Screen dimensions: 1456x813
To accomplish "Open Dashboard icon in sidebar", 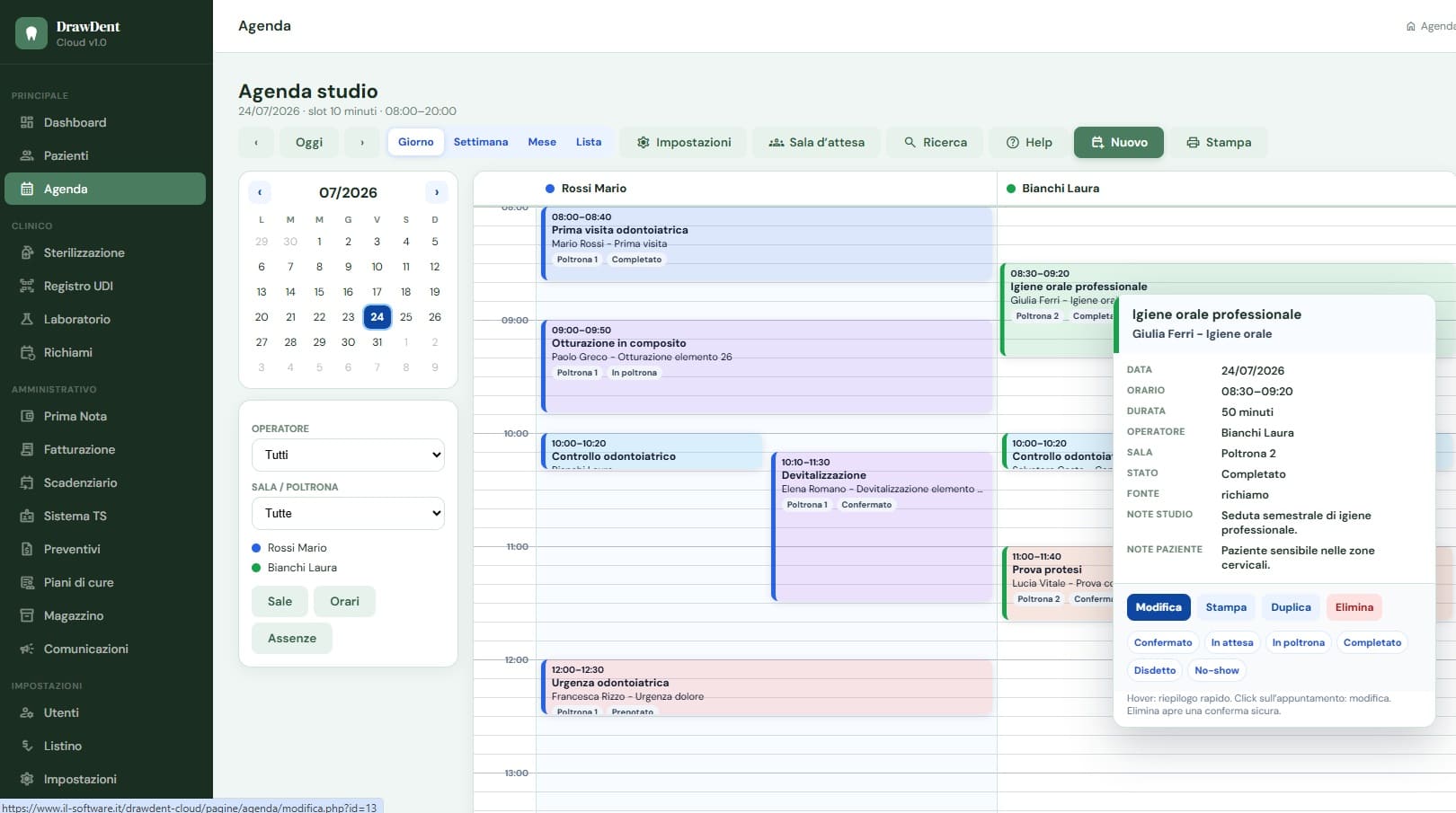I will point(27,122).
